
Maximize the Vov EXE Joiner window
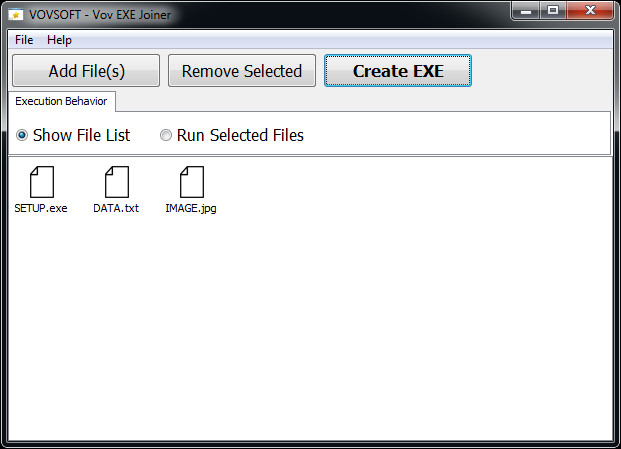(553, 11)
